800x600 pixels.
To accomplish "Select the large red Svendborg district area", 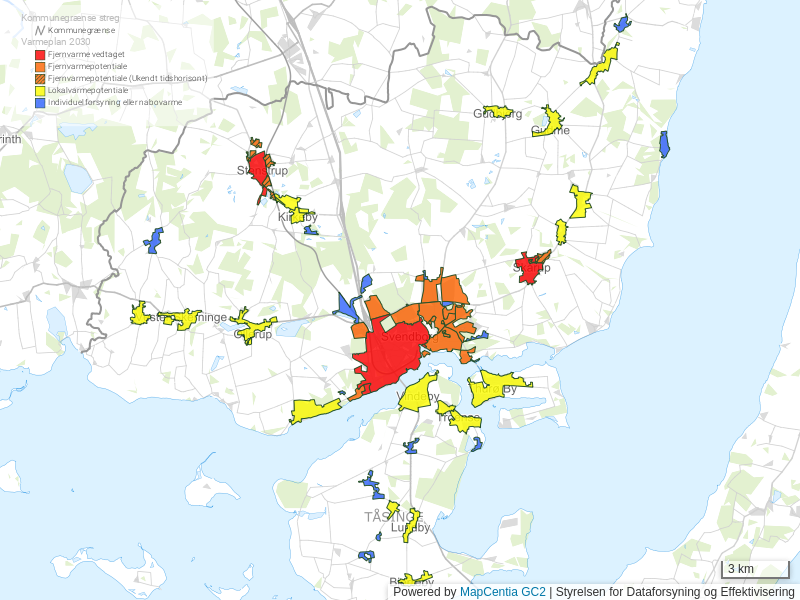I will click(385, 357).
